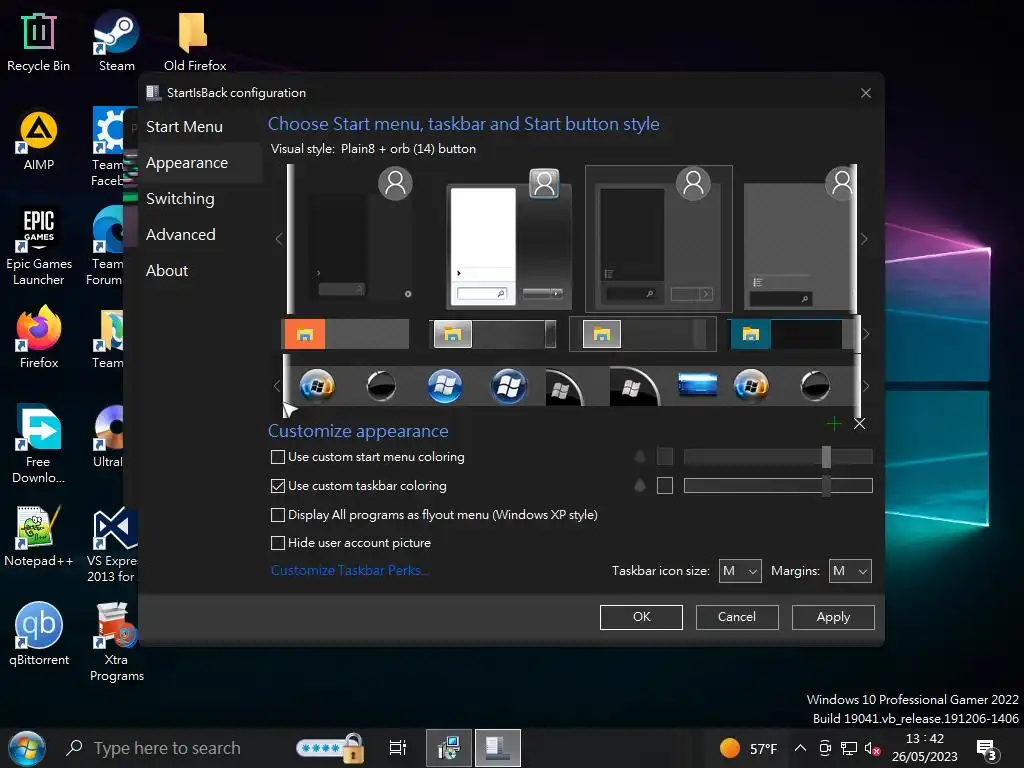Choose the orange taskbar style thumbnail
The height and width of the screenshot is (768, 1024).
click(347, 334)
